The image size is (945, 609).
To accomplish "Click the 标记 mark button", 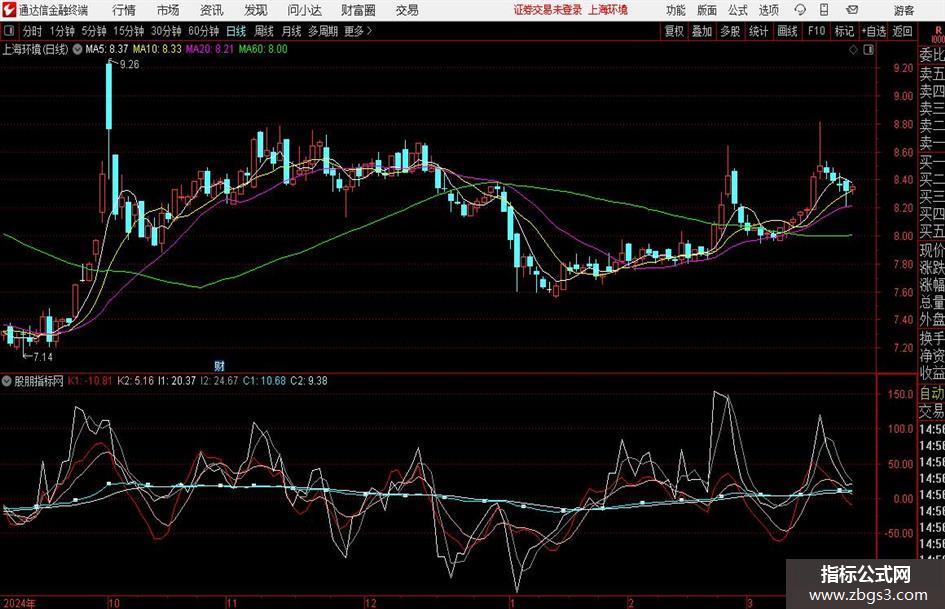I will pyautogui.click(x=844, y=31).
